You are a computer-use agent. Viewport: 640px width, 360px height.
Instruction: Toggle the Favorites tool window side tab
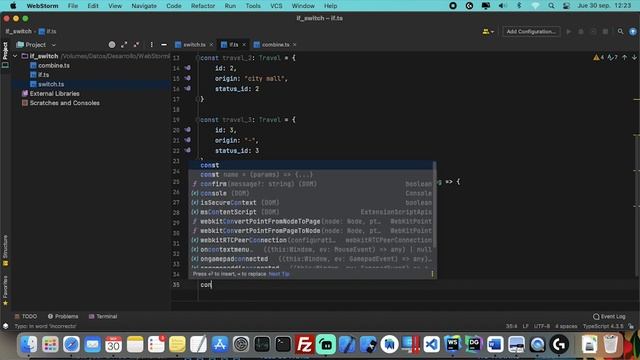click(x=5, y=291)
